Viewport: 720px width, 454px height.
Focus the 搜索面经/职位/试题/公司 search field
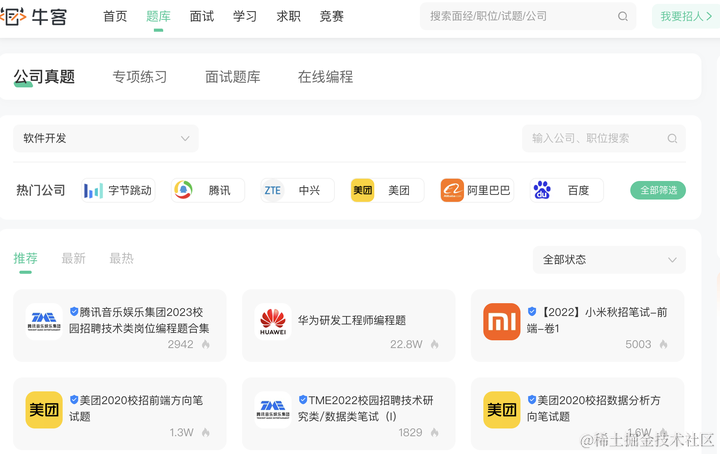click(528, 17)
